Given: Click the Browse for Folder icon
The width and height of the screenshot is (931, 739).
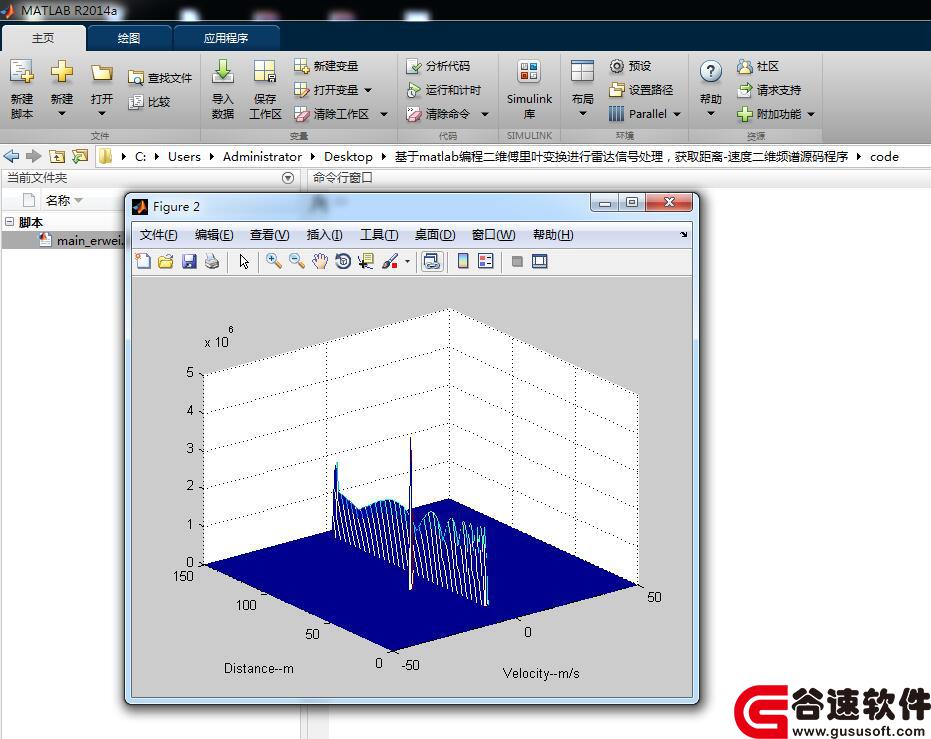Looking at the screenshot, I should 80,157.
